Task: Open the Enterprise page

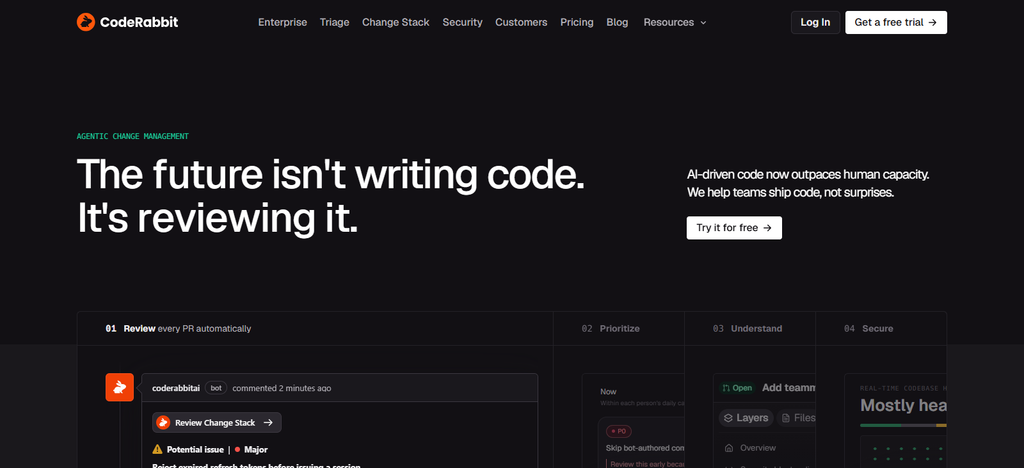Action: click(282, 22)
